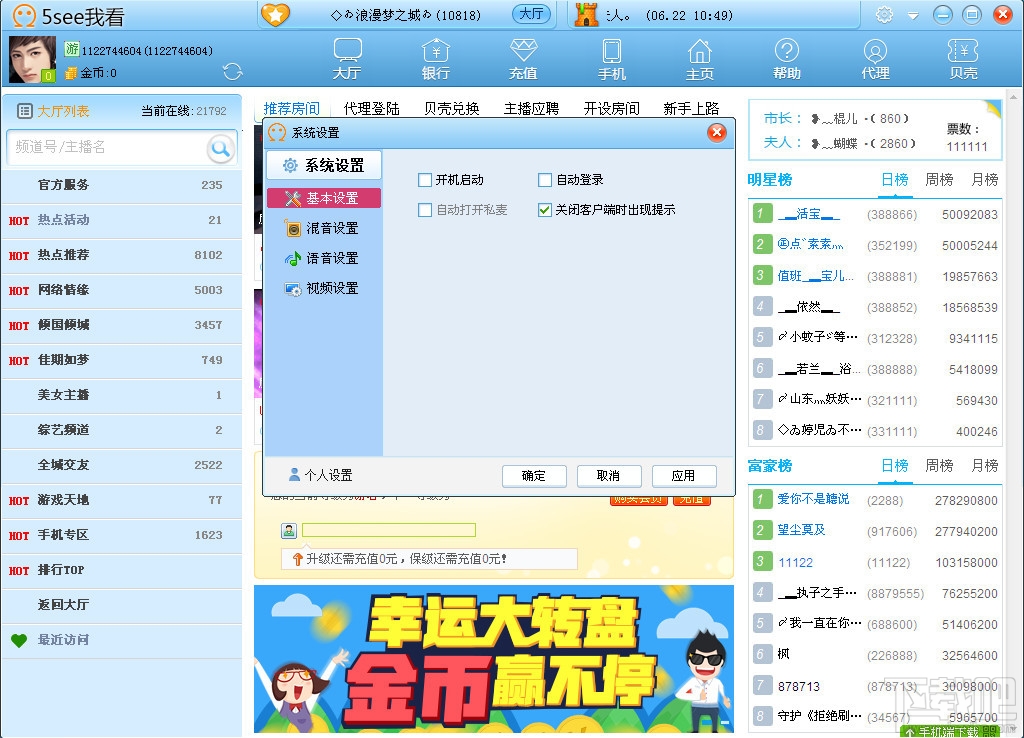Open the 银行 (Bank) icon
This screenshot has width=1024, height=738.
(437, 58)
